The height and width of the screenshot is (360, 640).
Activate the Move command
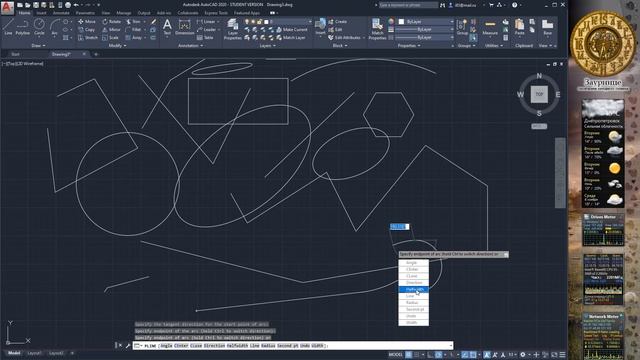[87, 22]
